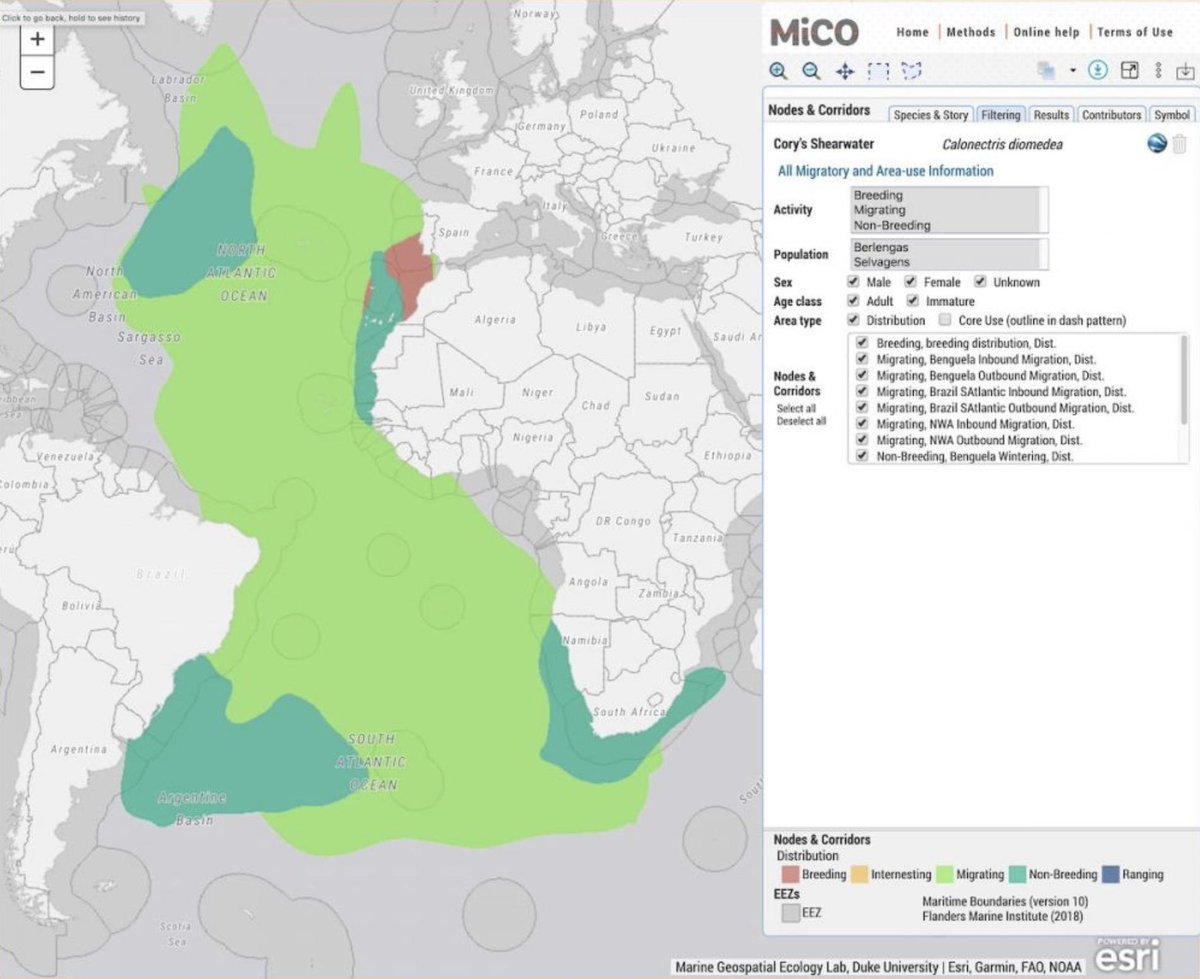Viewport: 1200px width, 979px height.
Task: Uncheck Migrating, Benguela Outbound Migration
Action: (x=861, y=375)
